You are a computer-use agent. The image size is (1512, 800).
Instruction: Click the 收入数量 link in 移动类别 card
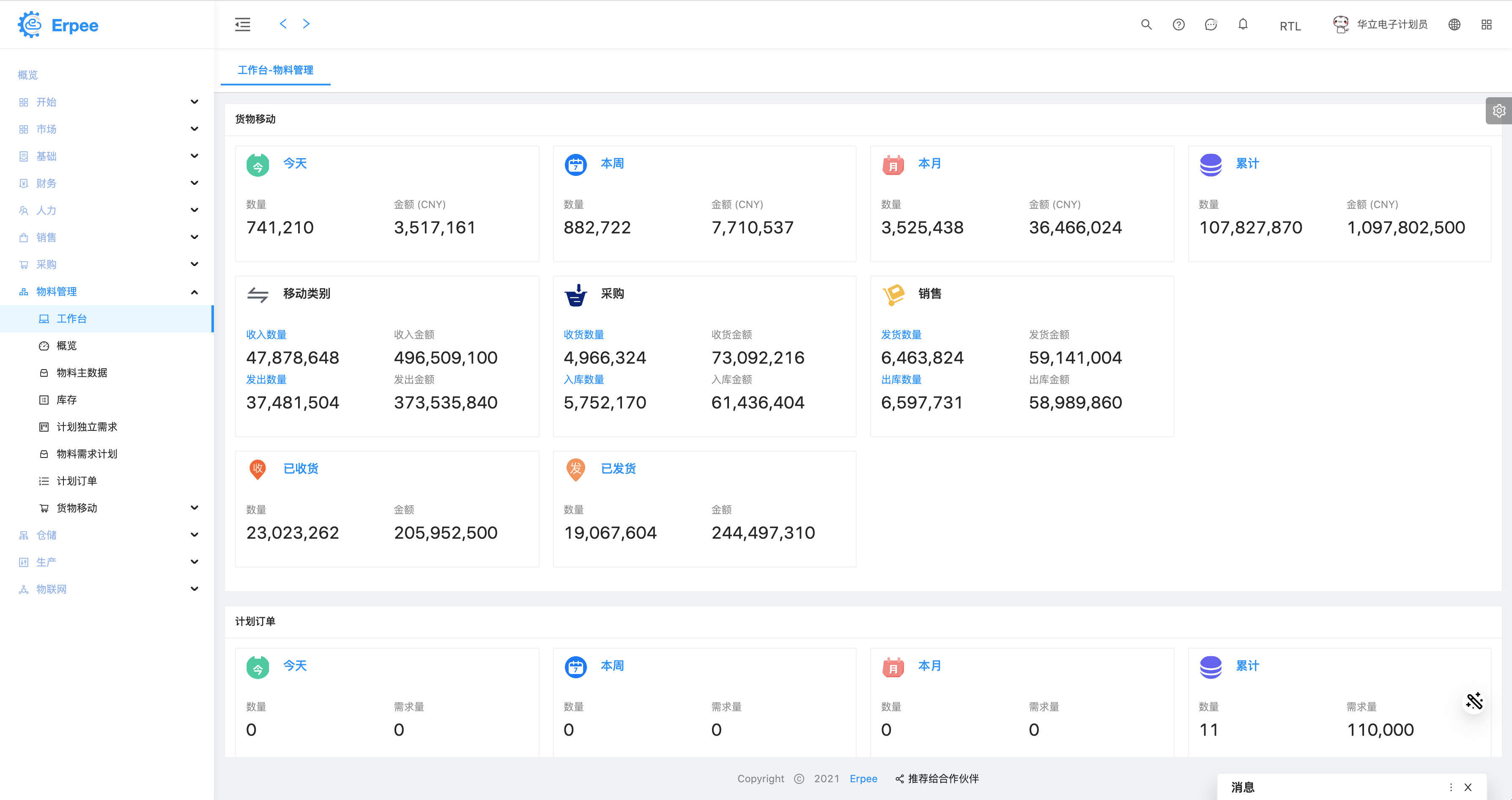[x=266, y=334]
